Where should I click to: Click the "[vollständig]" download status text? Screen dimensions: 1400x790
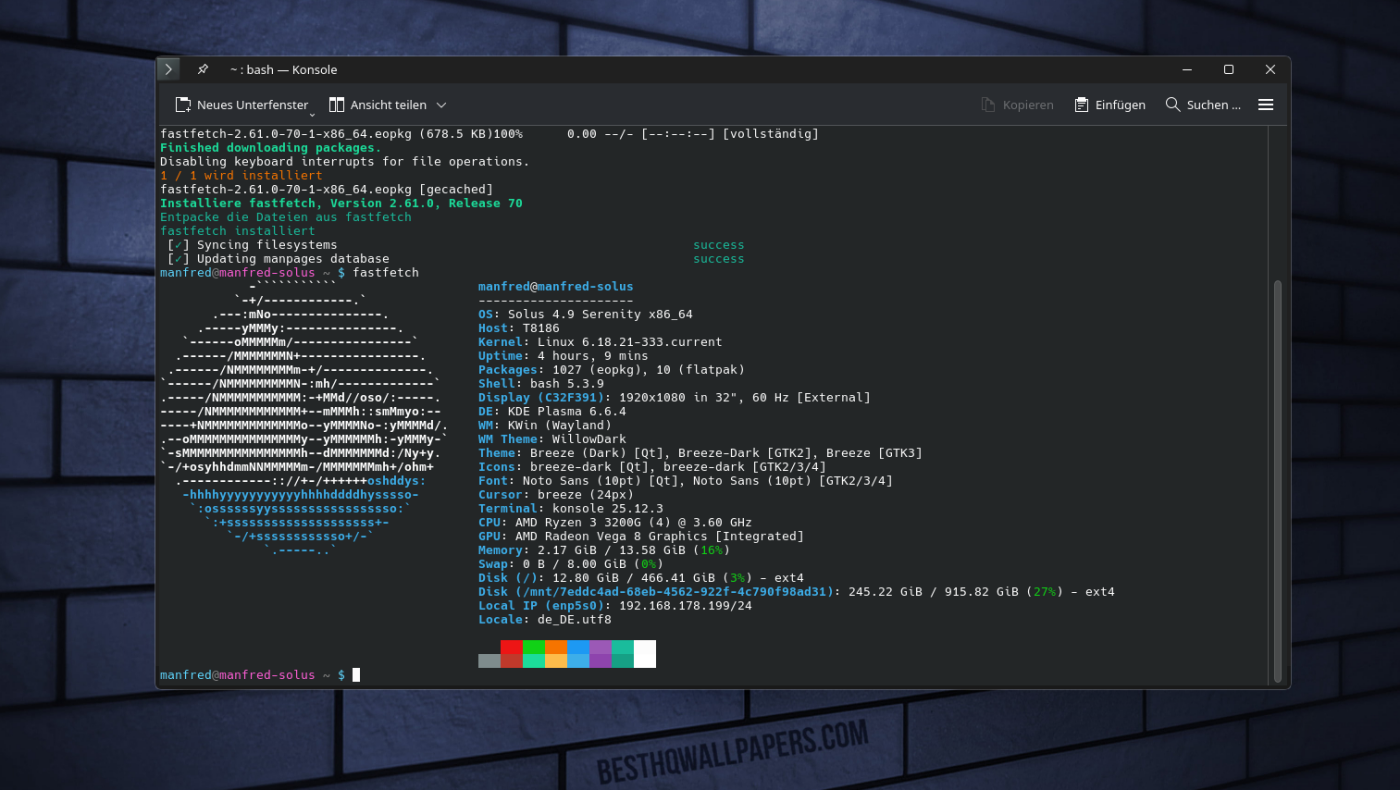tap(771, 134)
